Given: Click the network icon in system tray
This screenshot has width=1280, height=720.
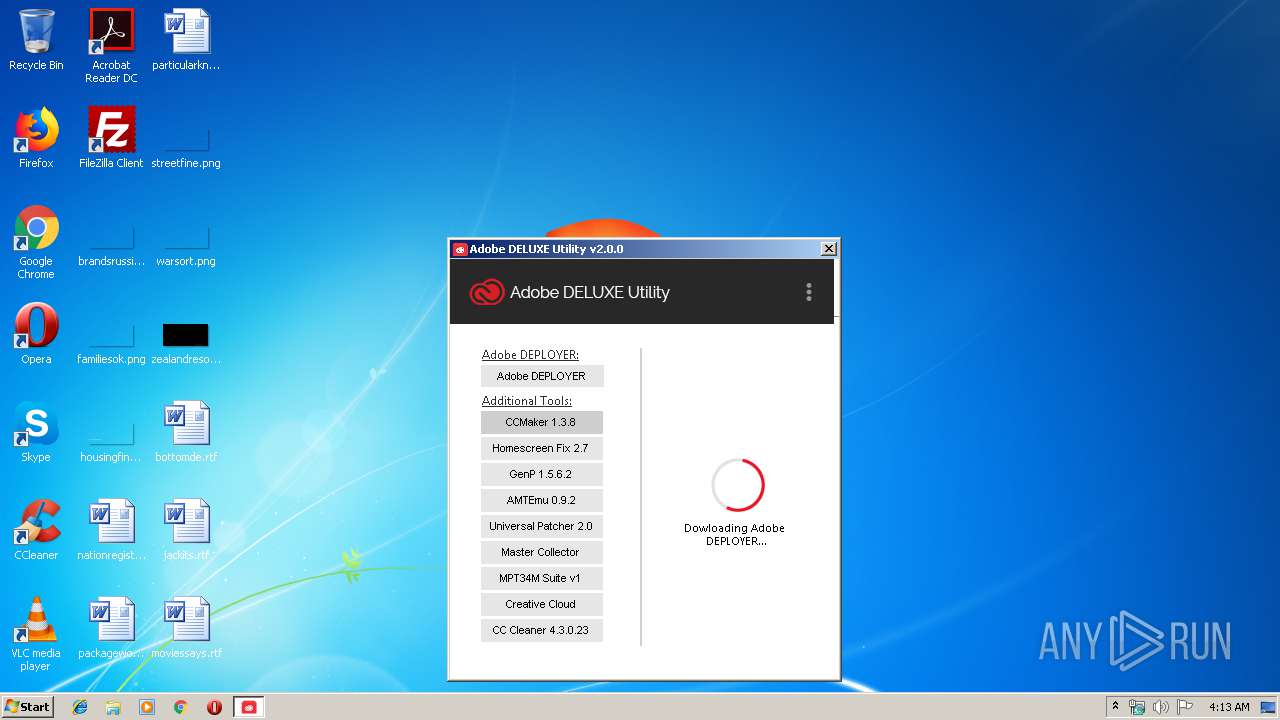Looking at the screenshot, I should [x=1137, y=707].
